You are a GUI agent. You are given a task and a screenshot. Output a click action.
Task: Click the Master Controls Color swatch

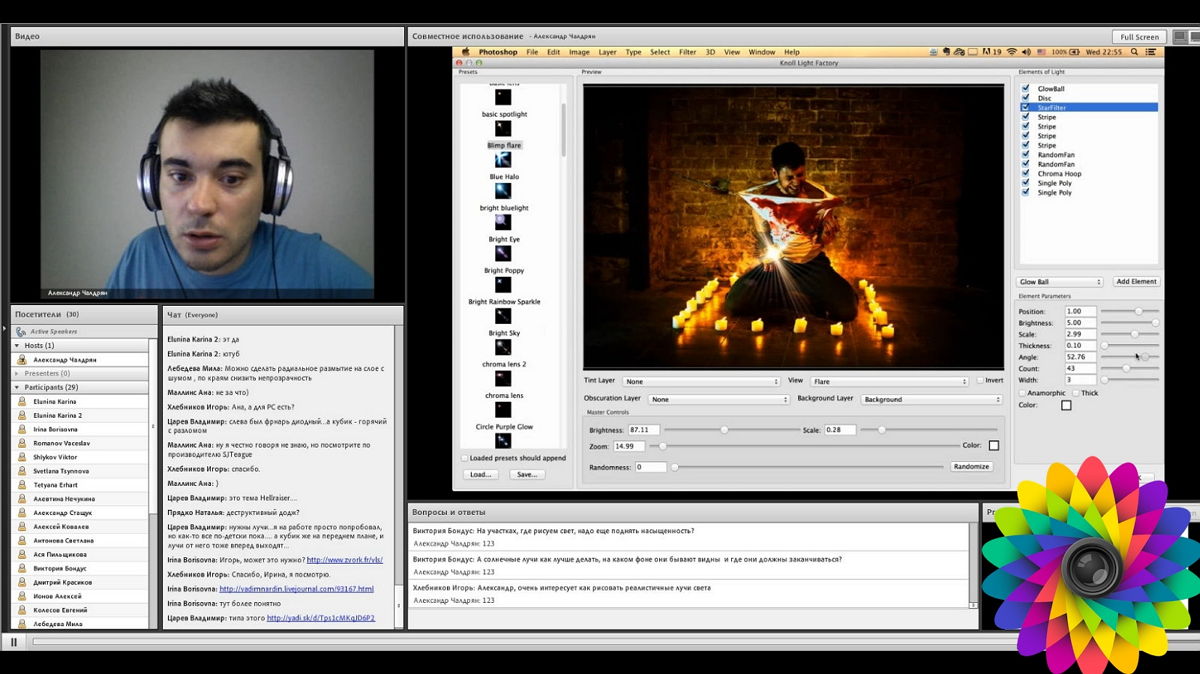(993, 446)
